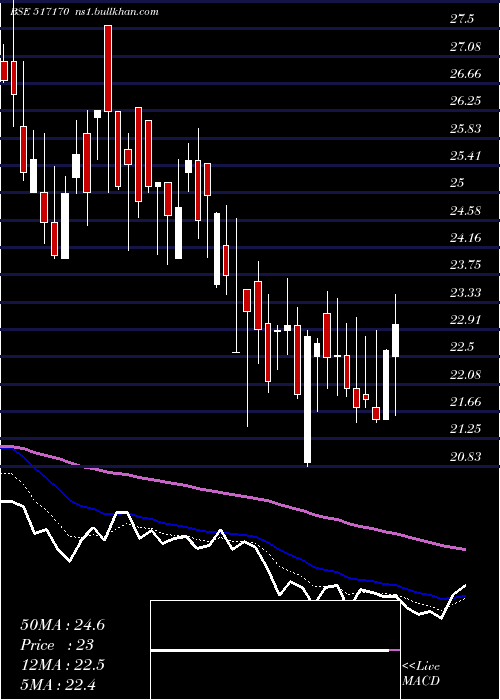Click the tallest red candlestick near 27.5
Image resolution: width=500 pixels, height=700 pixels.
[108, 68]
